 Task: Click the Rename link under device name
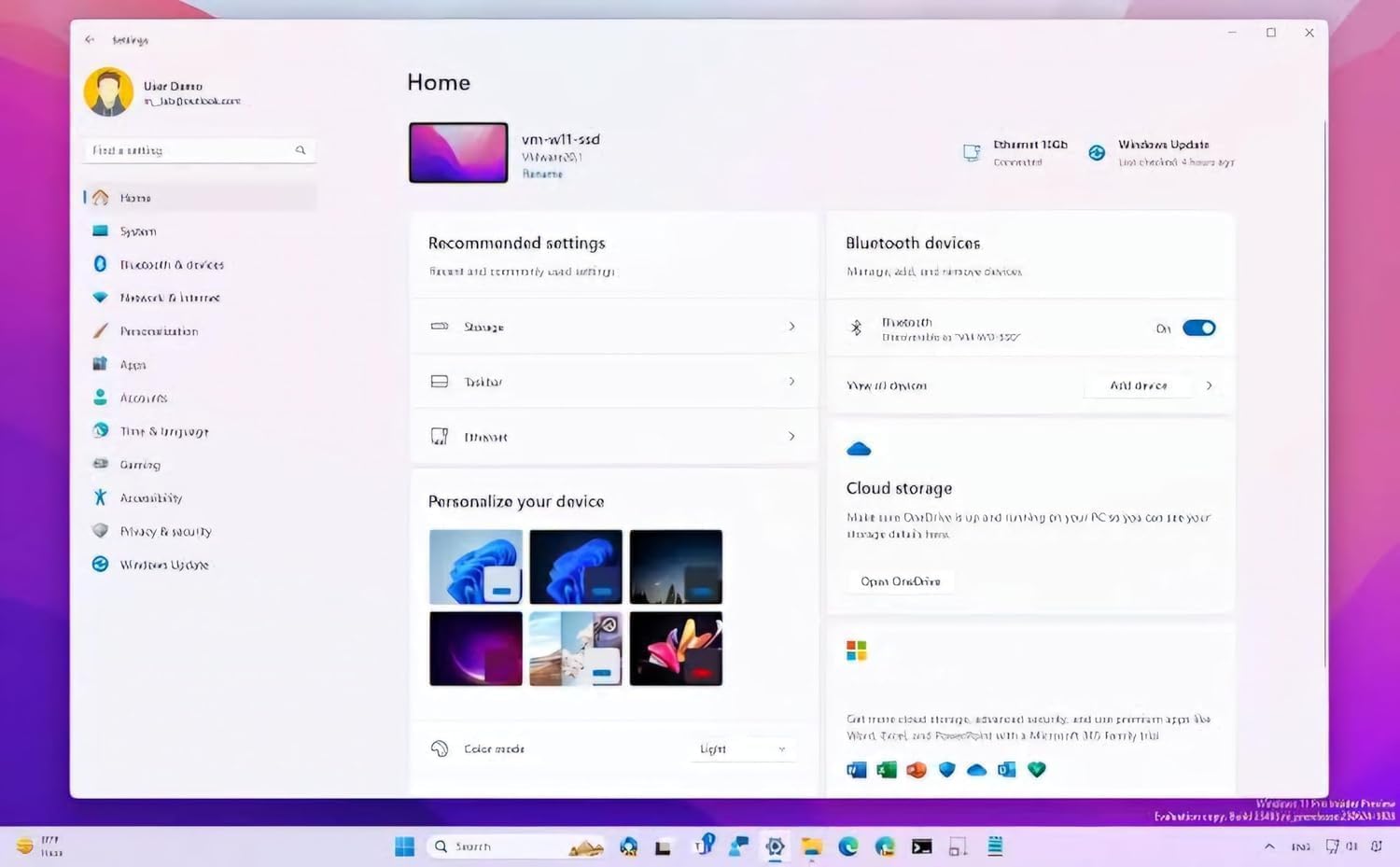(542, 175)
